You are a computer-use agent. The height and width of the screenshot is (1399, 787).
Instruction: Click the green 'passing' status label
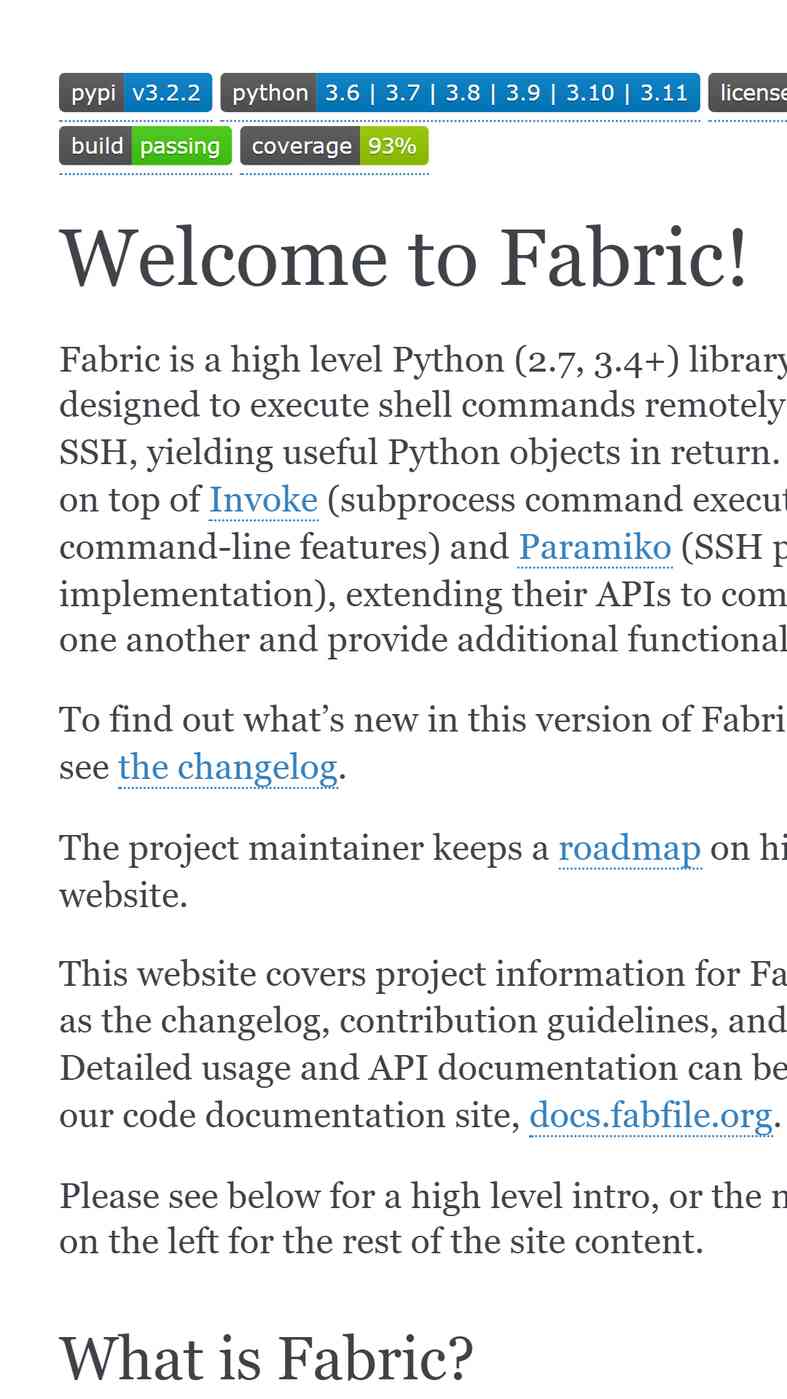(x=181, y=146)
